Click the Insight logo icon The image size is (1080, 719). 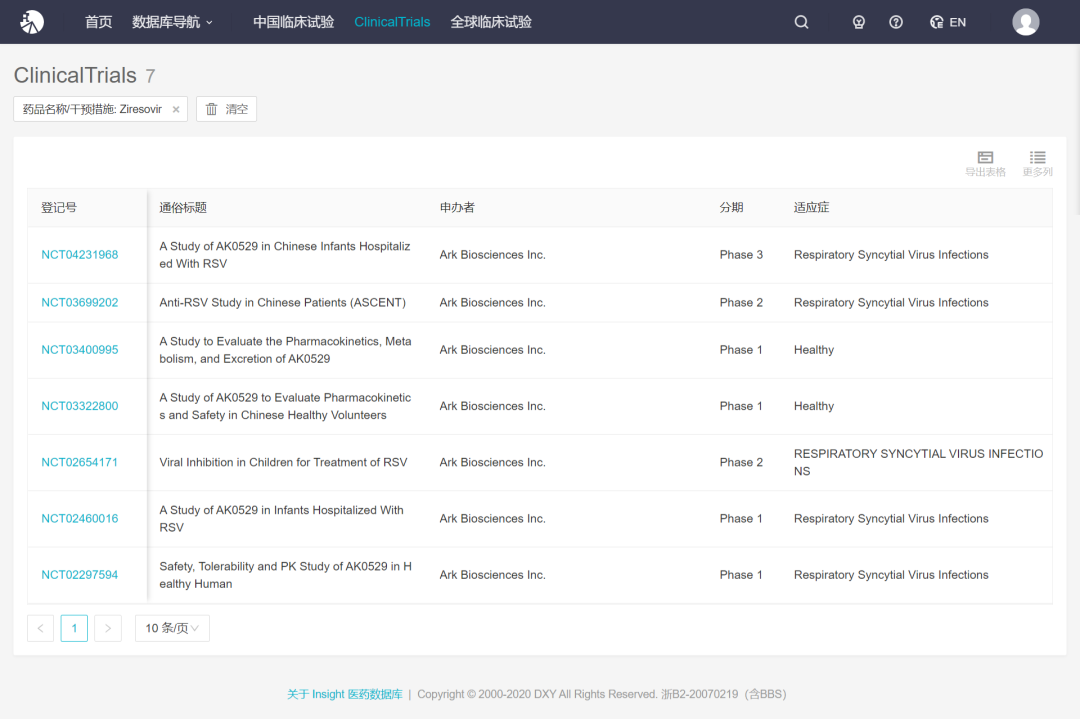click(x=32, y=22)
